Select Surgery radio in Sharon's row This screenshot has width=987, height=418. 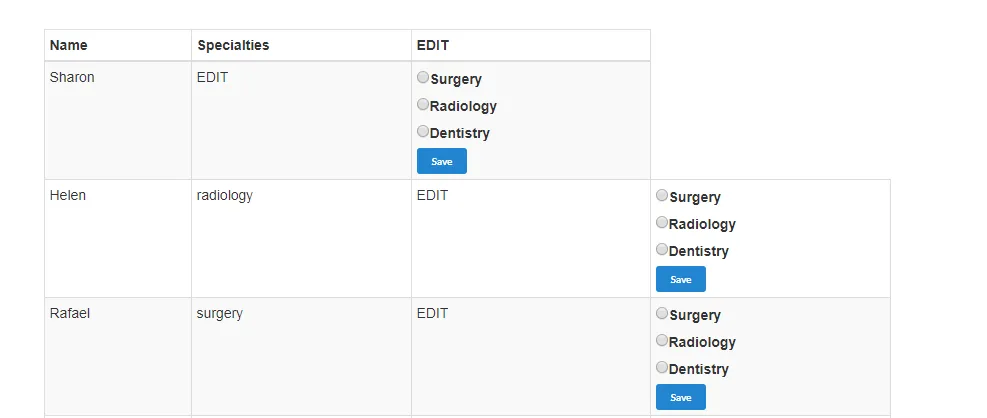click(423, 78)
